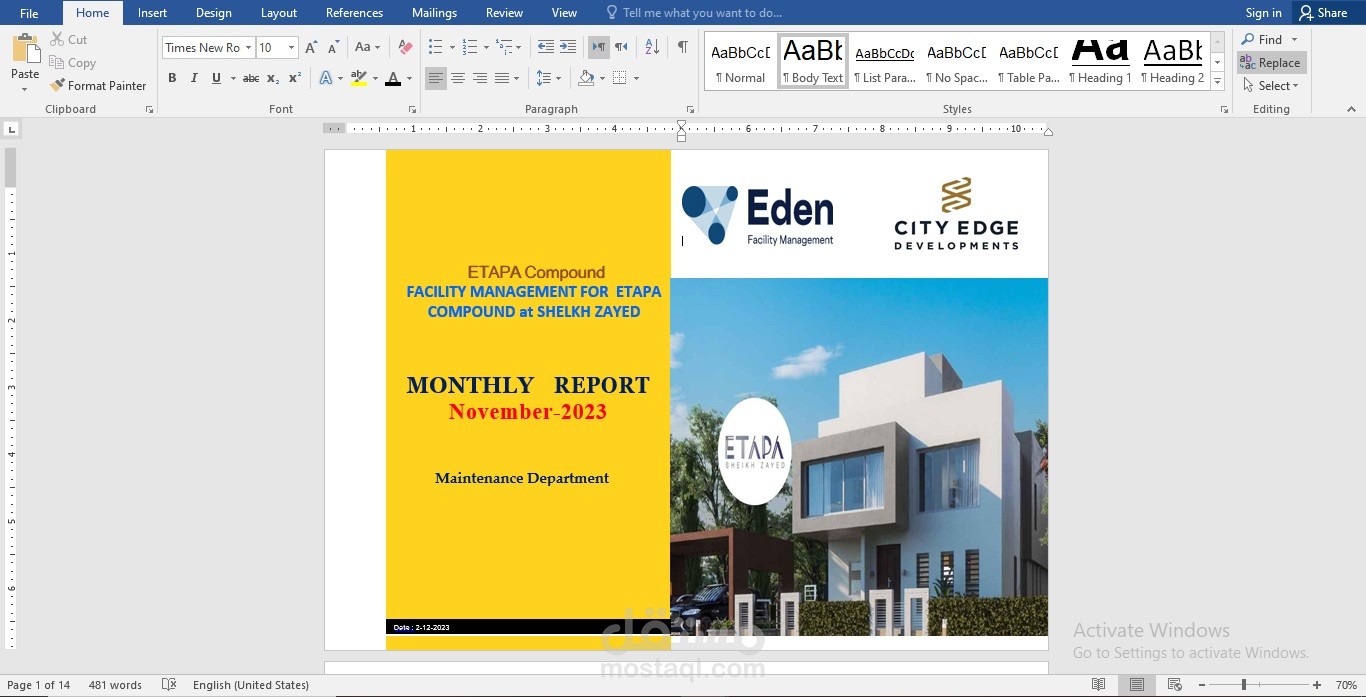Click the Sign in link

coord(1263,13)
